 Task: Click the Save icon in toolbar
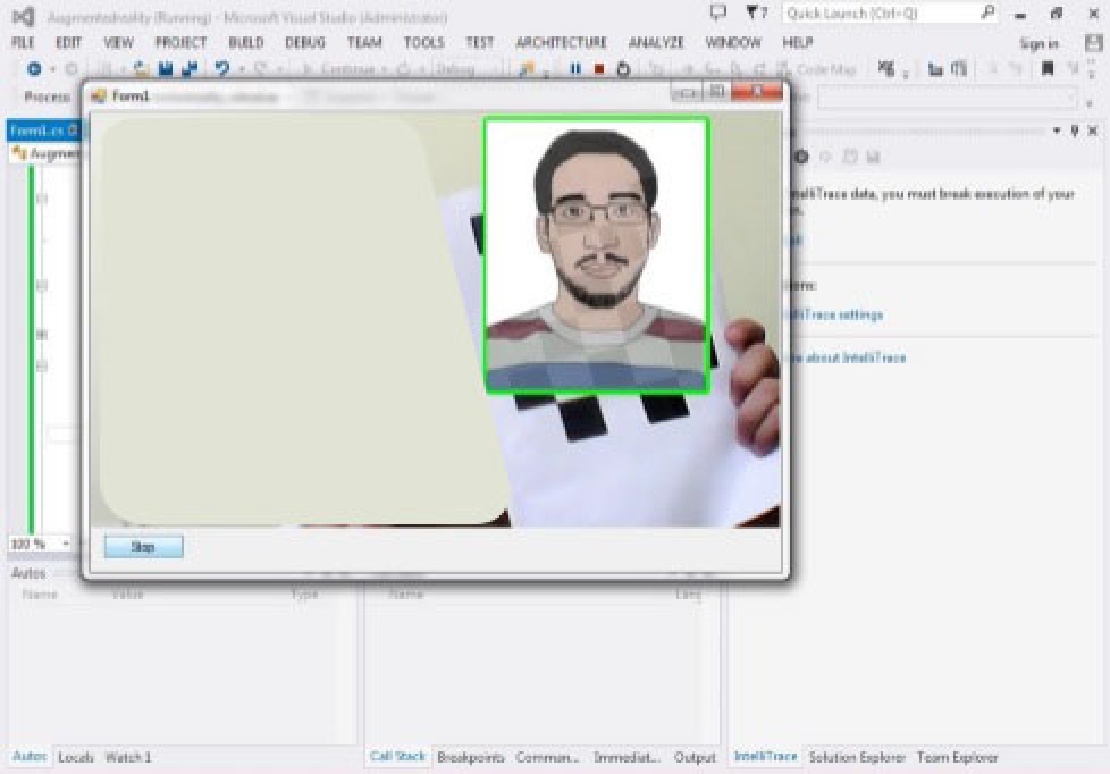(x=166, y=69)
